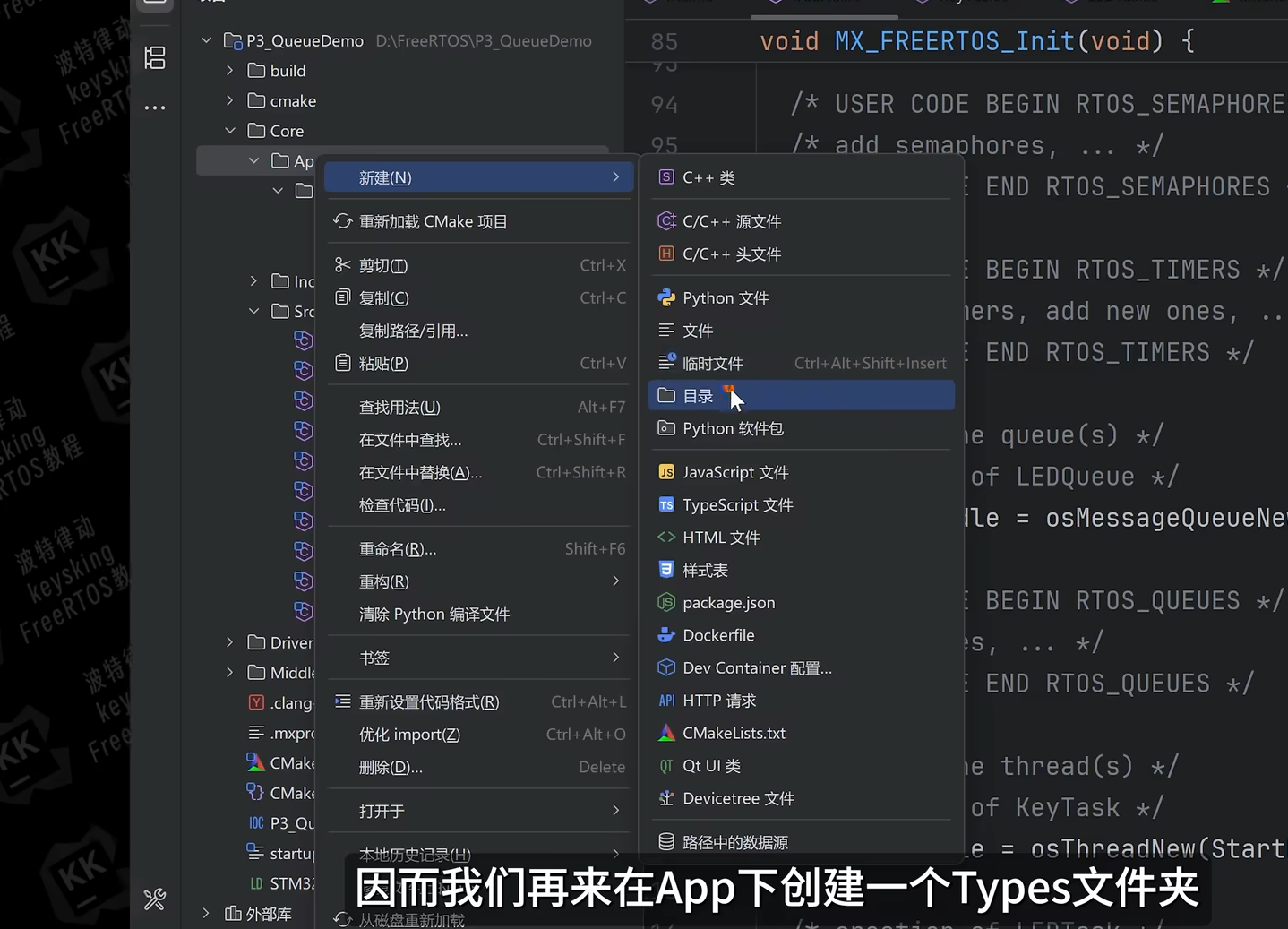Viewport: 1288px width, 929px height.
Task: Expand the Inc folder chevron
Action: (254, 281)
